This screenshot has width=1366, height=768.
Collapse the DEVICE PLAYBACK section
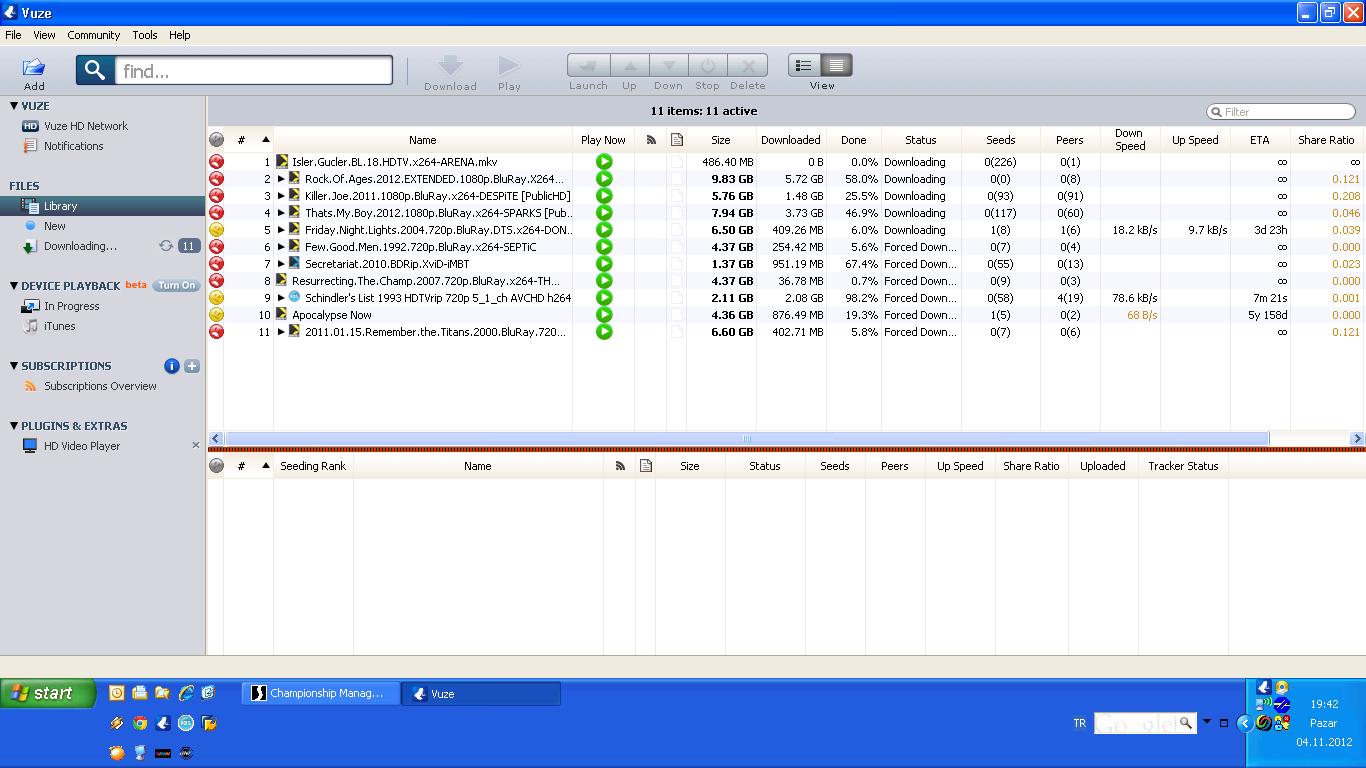14,285
